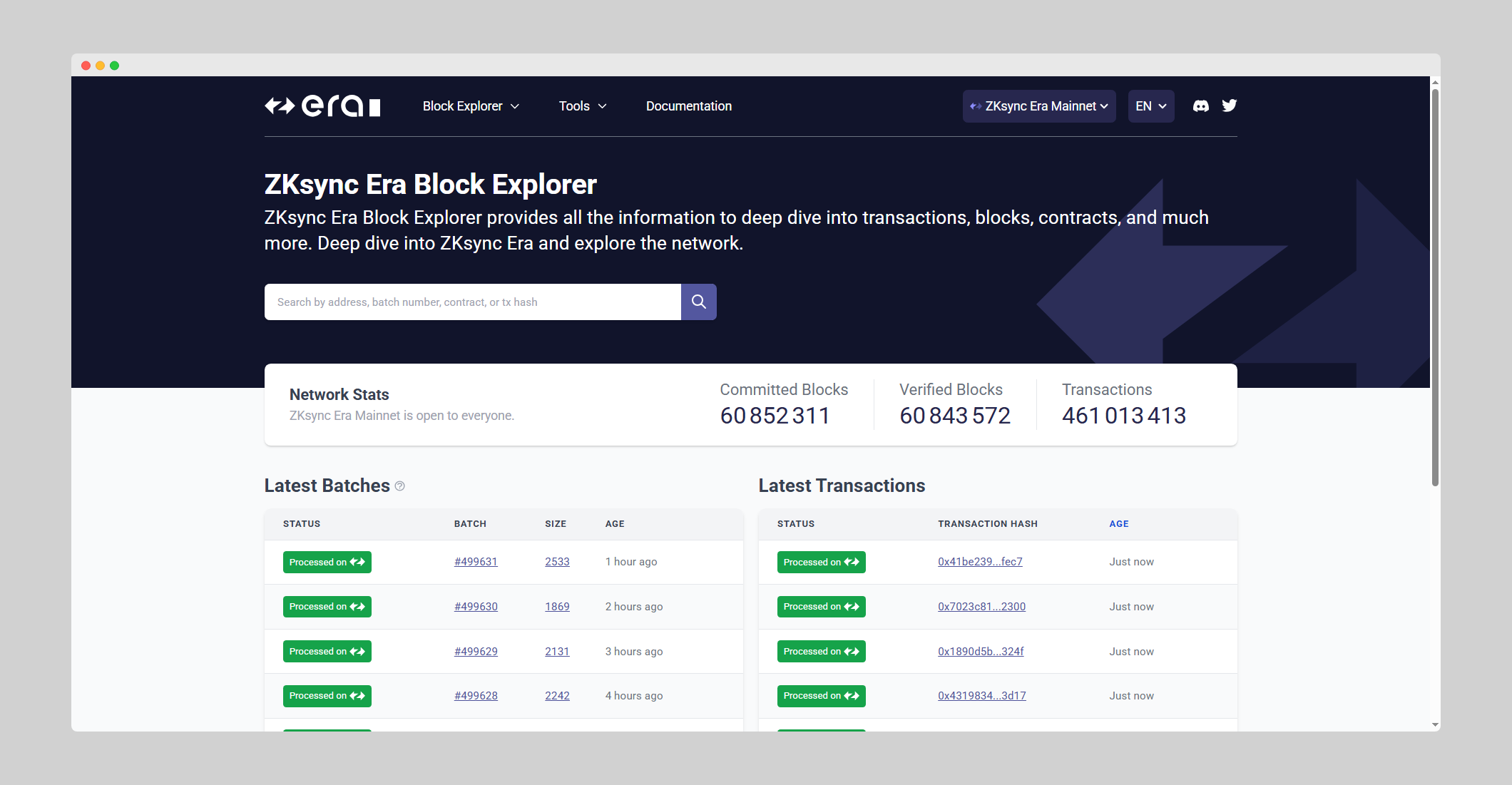
Task: Click the SIZE column header
Action: click(x=556, y=524)
